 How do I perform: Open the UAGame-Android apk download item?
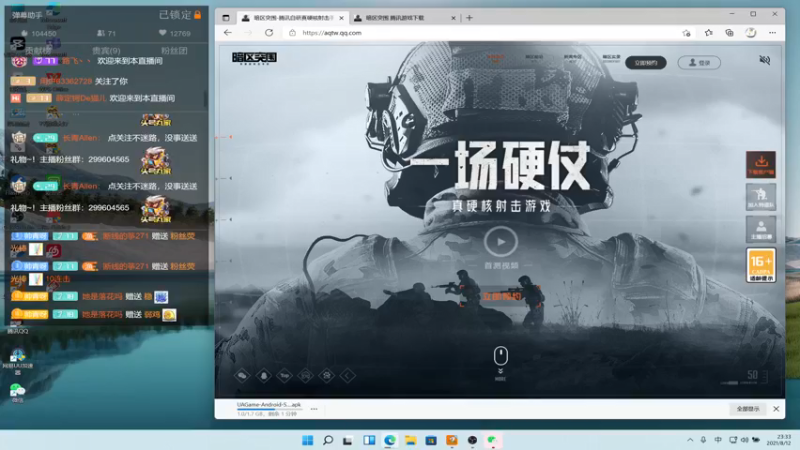[269, 409]
